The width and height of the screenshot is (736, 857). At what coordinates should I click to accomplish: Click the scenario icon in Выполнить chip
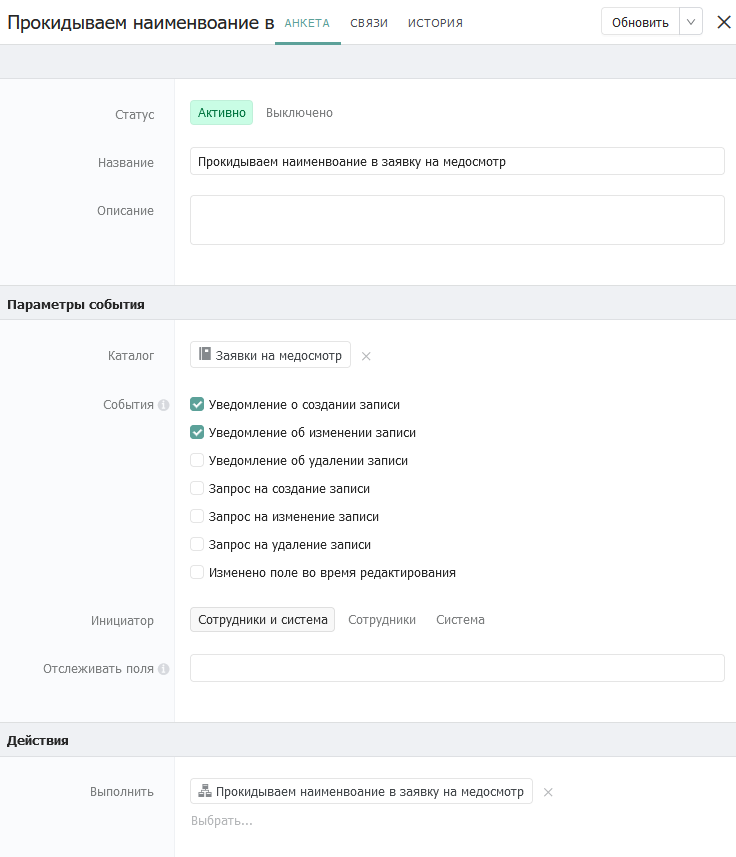(x=205, y=791)
